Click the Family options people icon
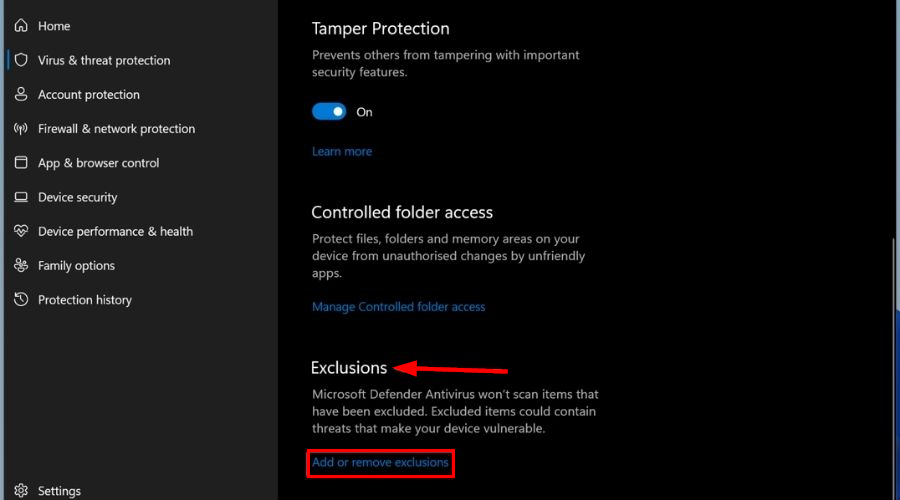Viewport: 900px width, 500px height. coord(20,265)
